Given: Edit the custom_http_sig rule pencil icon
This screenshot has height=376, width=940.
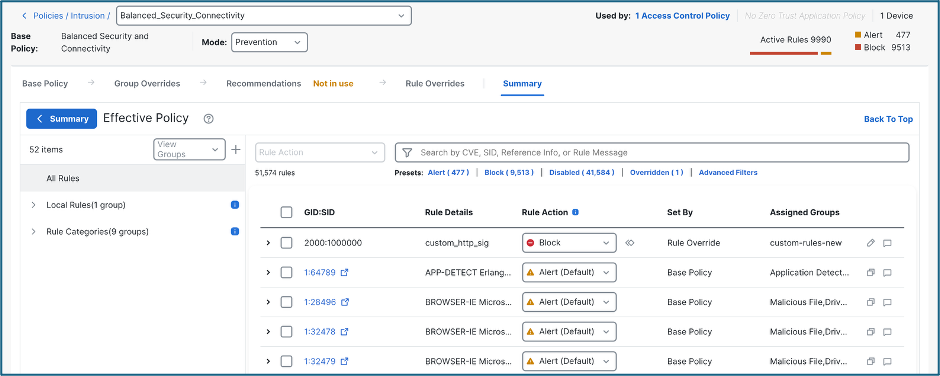Looking at the screenshot, I should tap(871, 243).
